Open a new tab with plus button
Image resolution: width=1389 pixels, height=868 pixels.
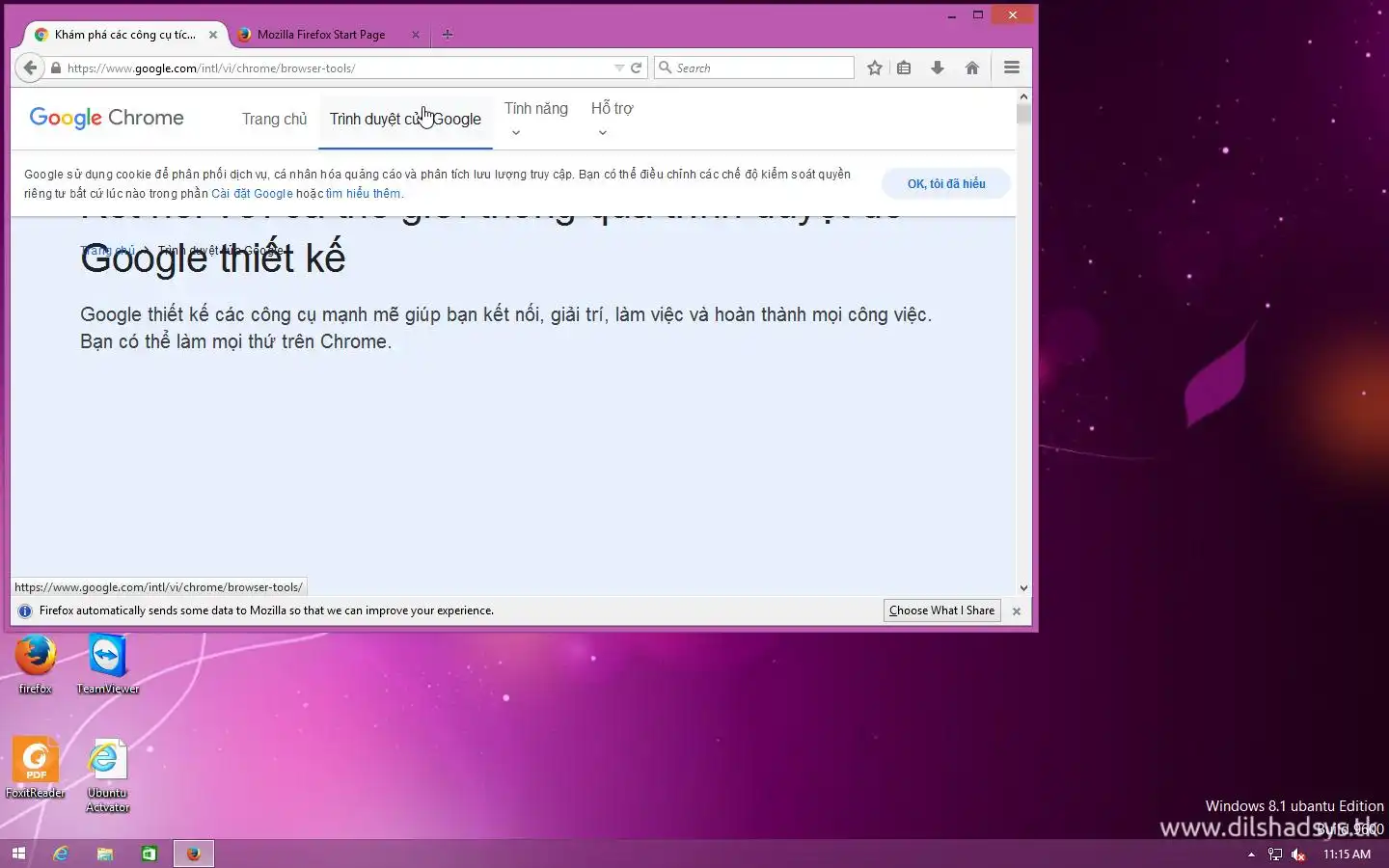447,35
